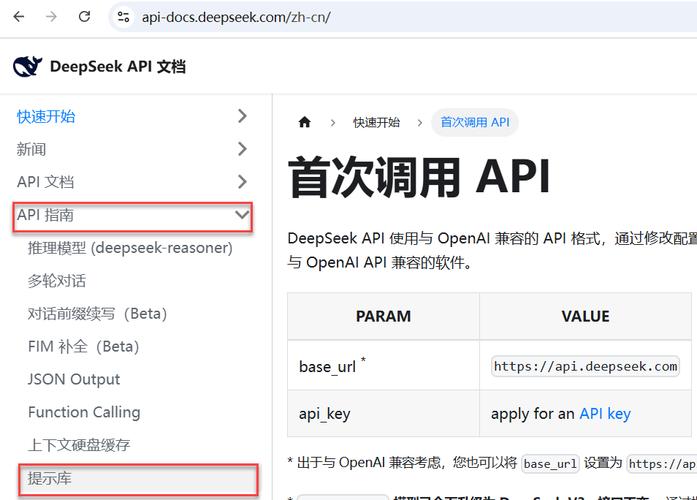
Task: Open 推理模型 (deepseek-reasoner) page
Action: pos(130,248)
